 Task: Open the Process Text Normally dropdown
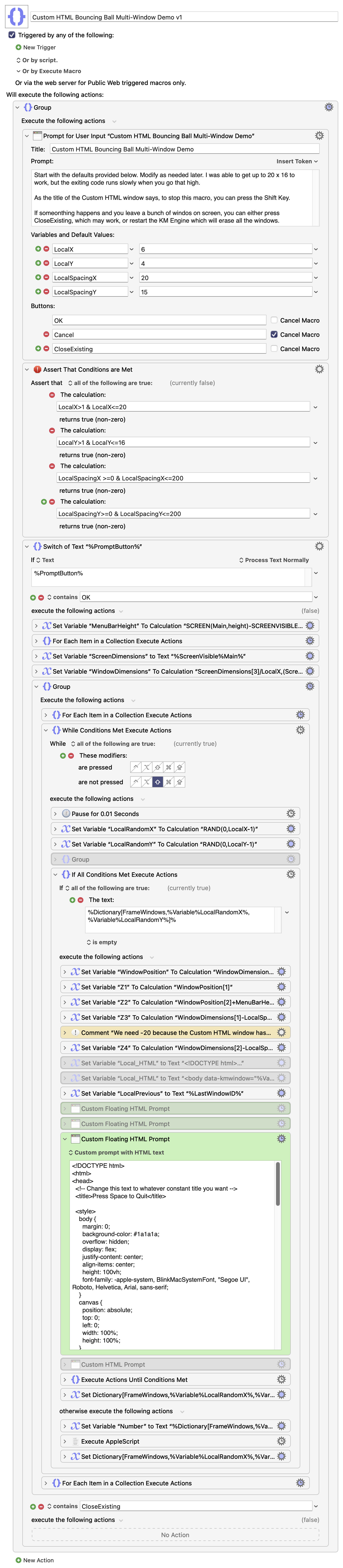(x=274, y=560)
